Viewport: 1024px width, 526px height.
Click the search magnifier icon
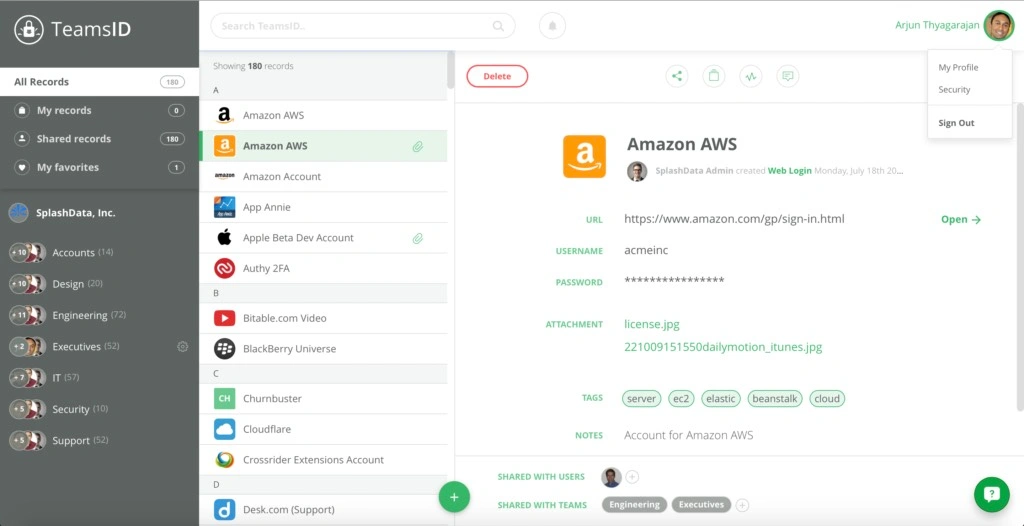point(498,26)
